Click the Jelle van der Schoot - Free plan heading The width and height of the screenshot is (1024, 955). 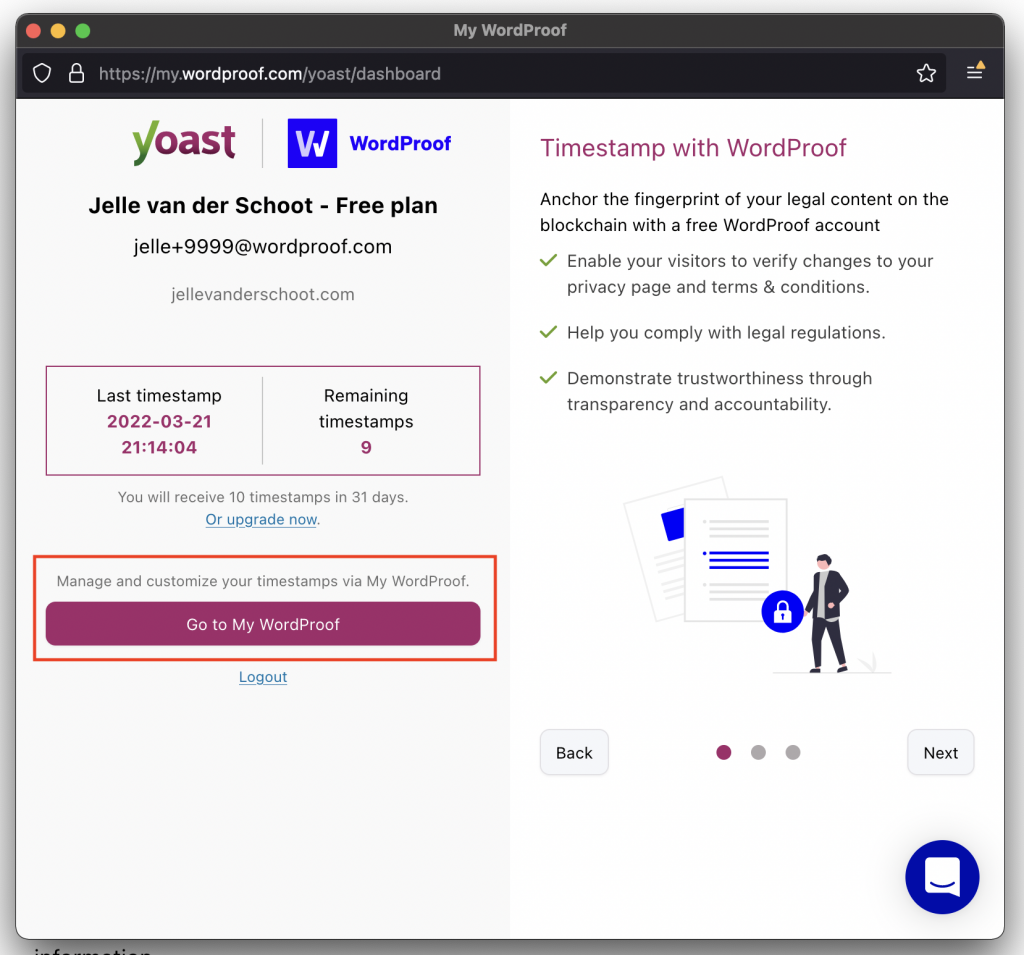click(x=263, y=206)
